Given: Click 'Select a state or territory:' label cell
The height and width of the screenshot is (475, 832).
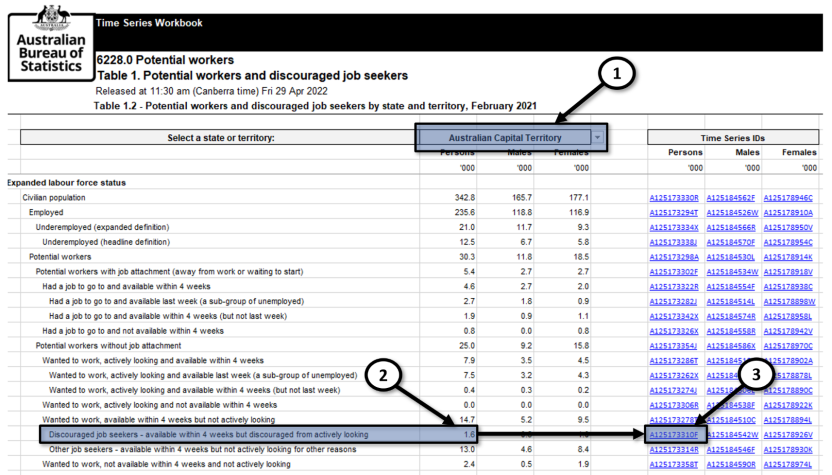Looking at the screenshot, I should tap(221, 137).
